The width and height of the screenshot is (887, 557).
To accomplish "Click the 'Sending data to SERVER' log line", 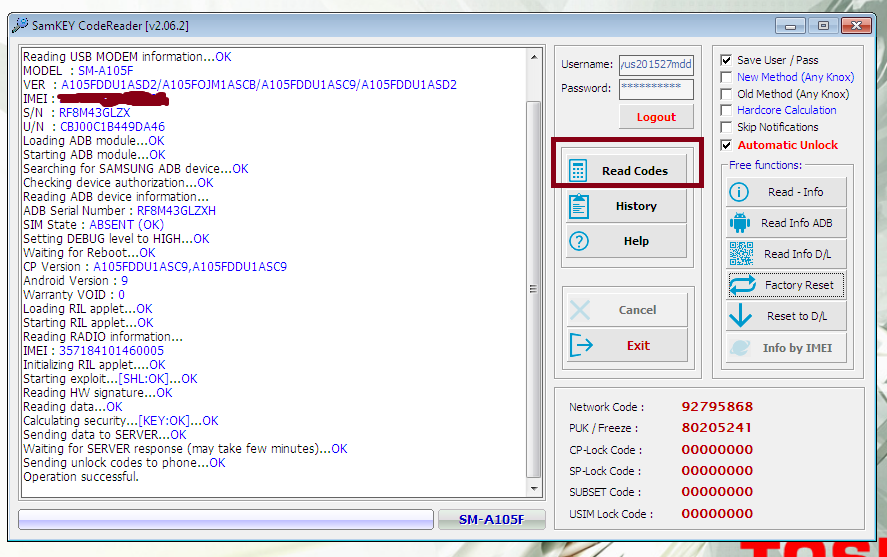I will tap(105, 435).
